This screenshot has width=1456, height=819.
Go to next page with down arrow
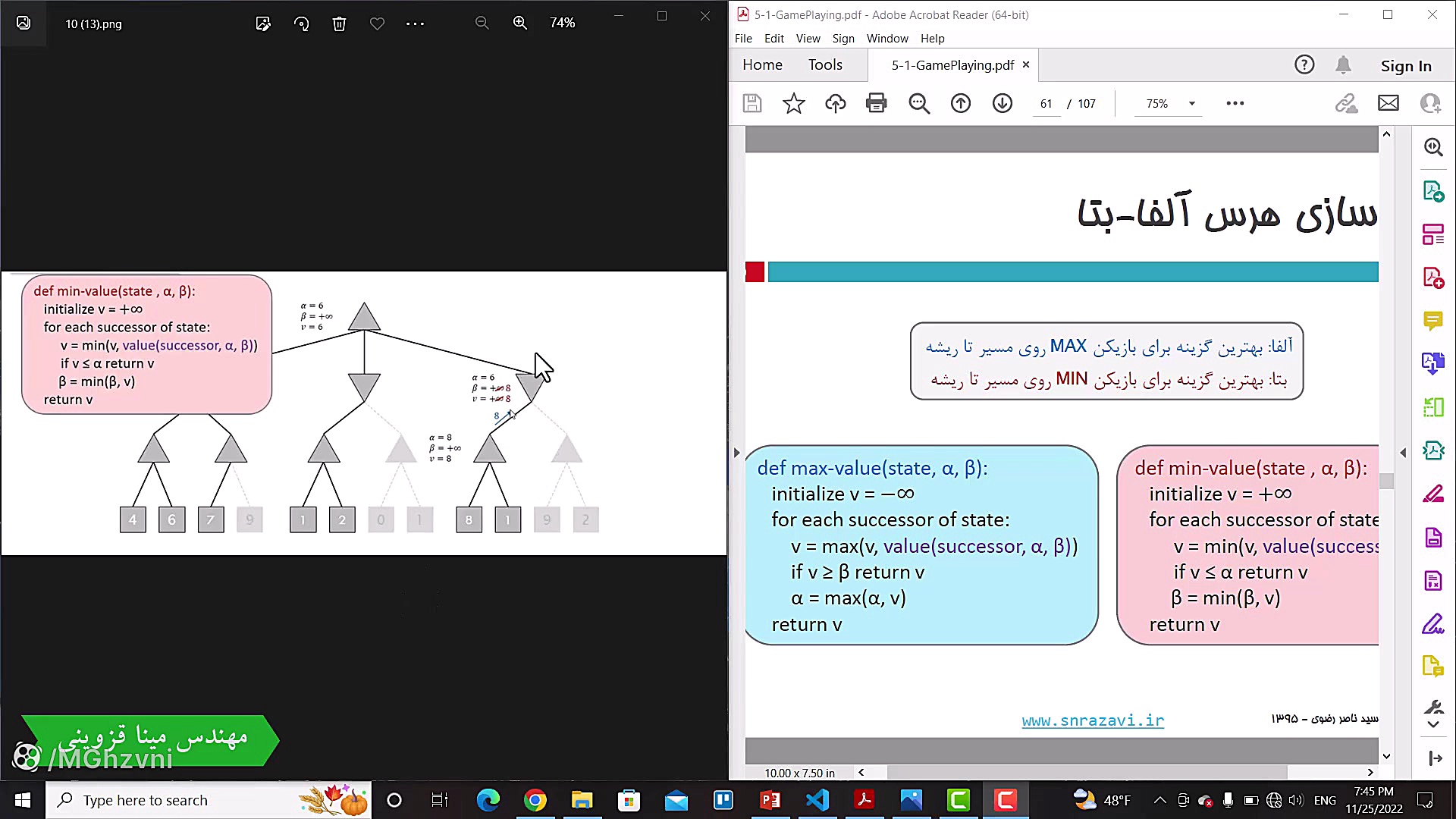point(1002,103)
